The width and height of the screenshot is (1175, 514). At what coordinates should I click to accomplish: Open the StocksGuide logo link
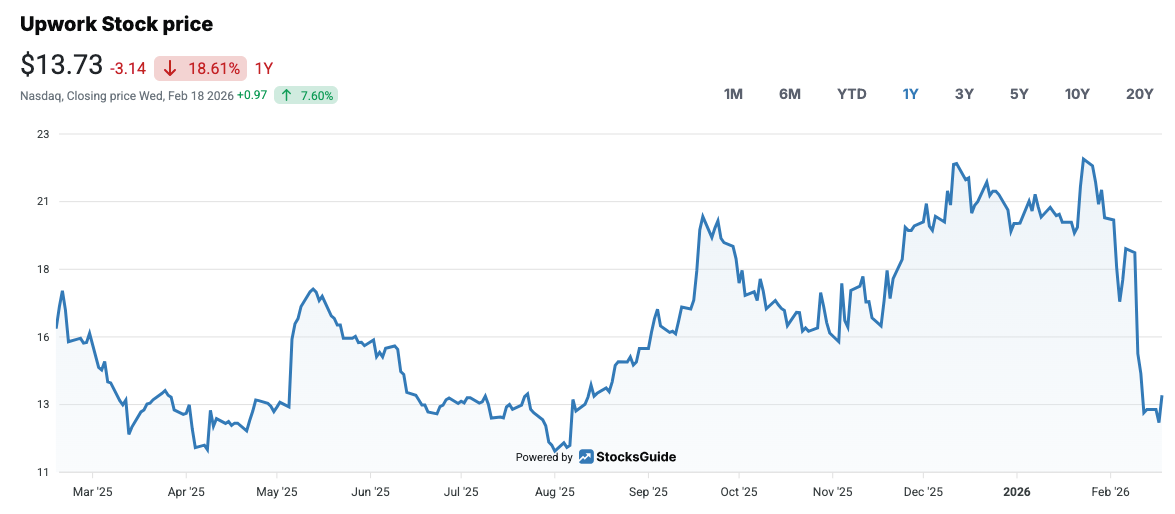(627, 456)
